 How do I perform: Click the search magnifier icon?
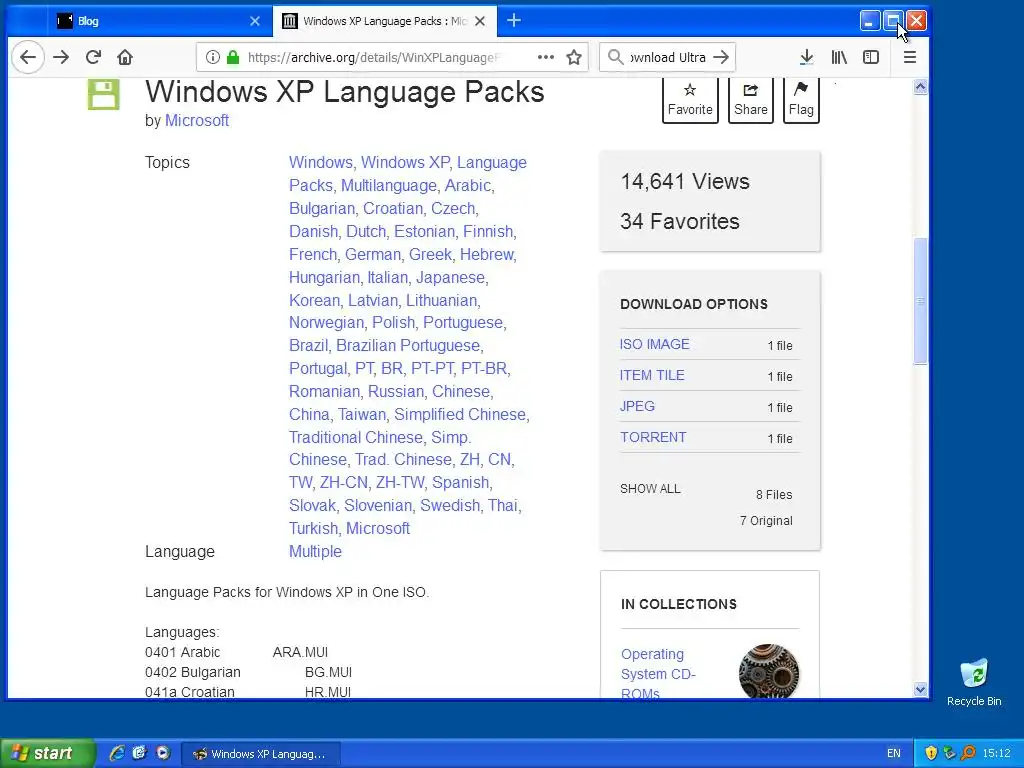(615, 57)
